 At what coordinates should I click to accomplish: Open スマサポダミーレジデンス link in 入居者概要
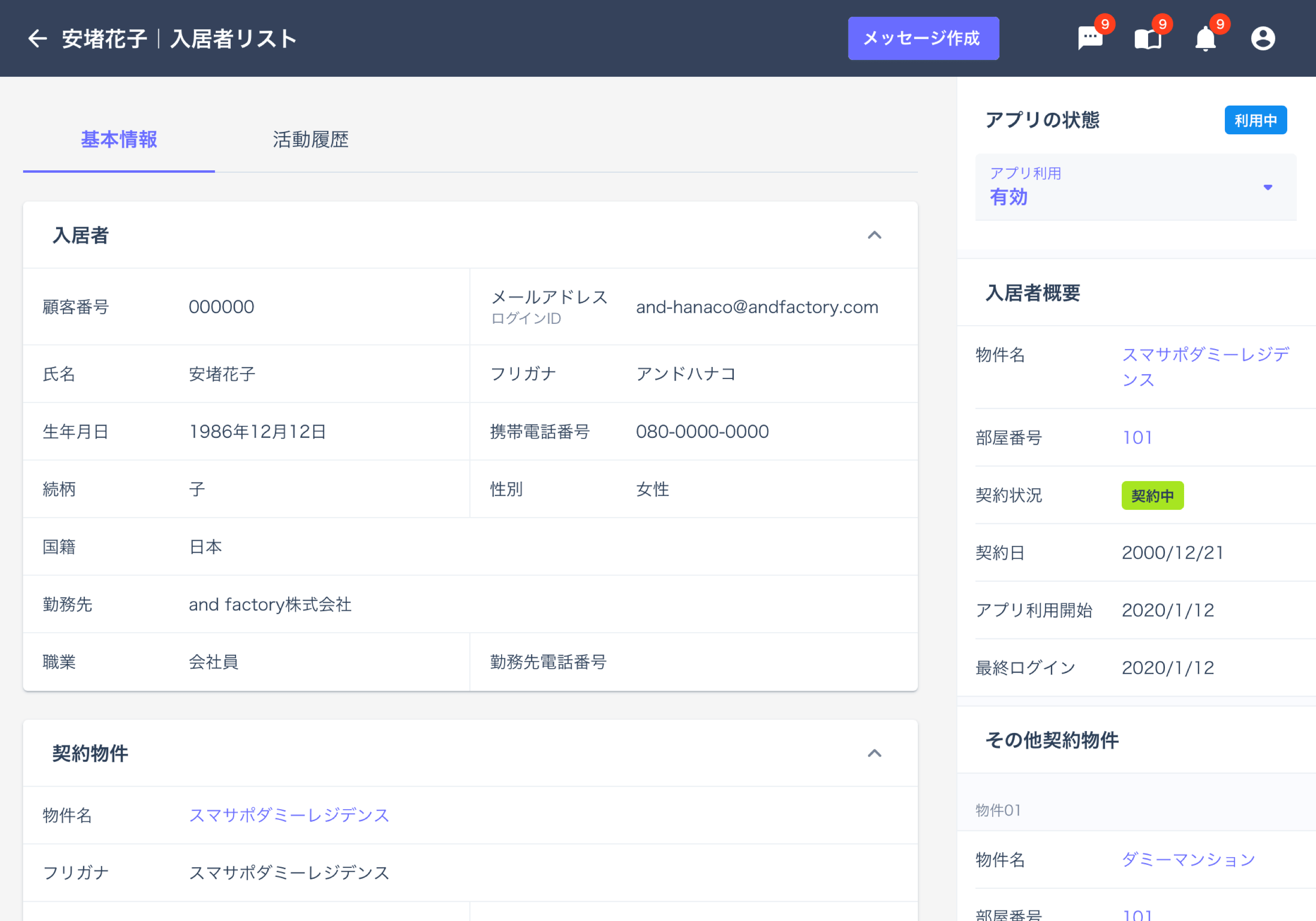1204,366
